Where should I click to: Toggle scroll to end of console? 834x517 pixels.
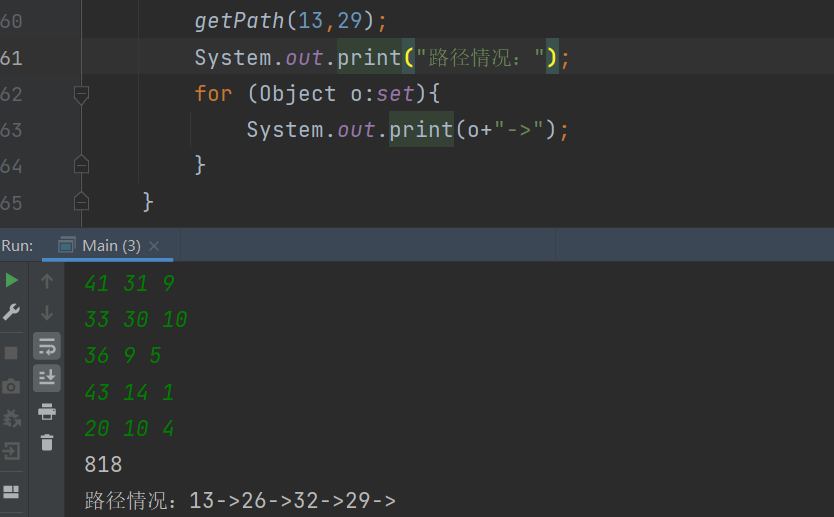[x=47, y=378]
